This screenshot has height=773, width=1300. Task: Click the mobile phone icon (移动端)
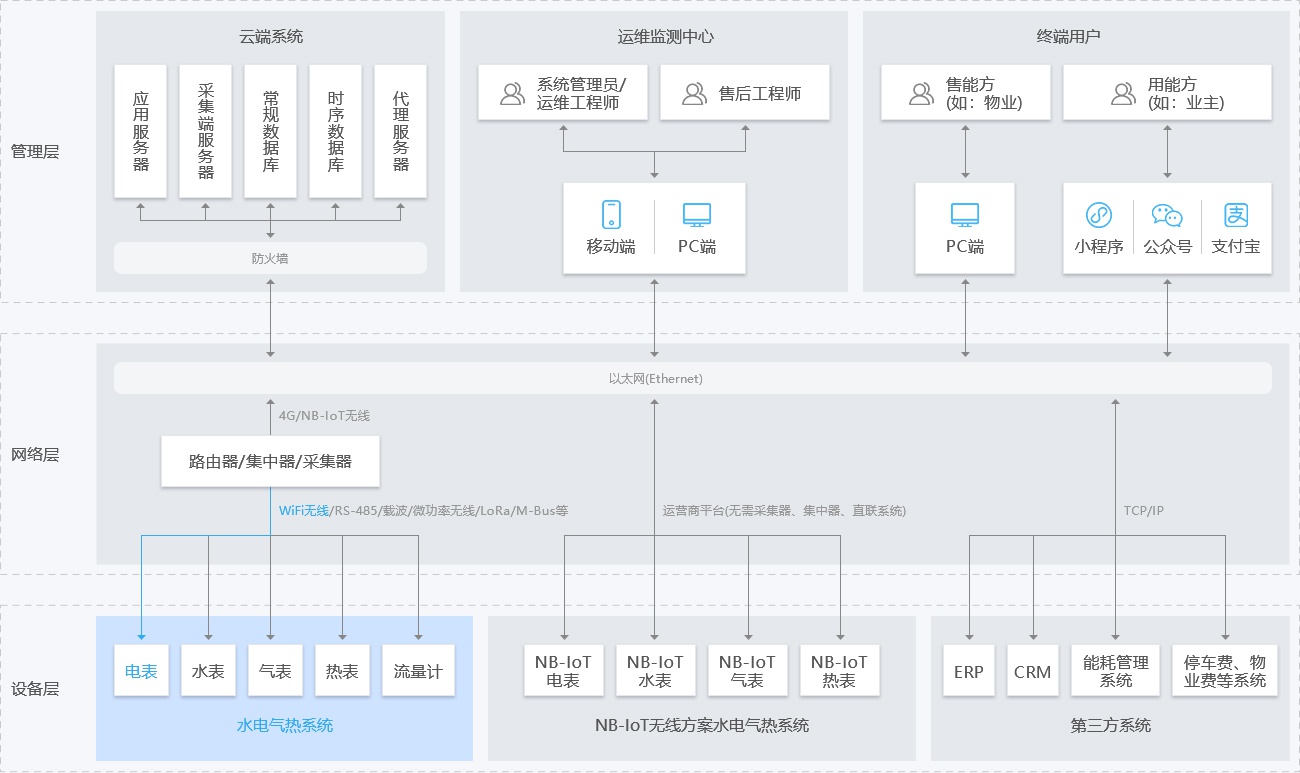click(611, 214)
